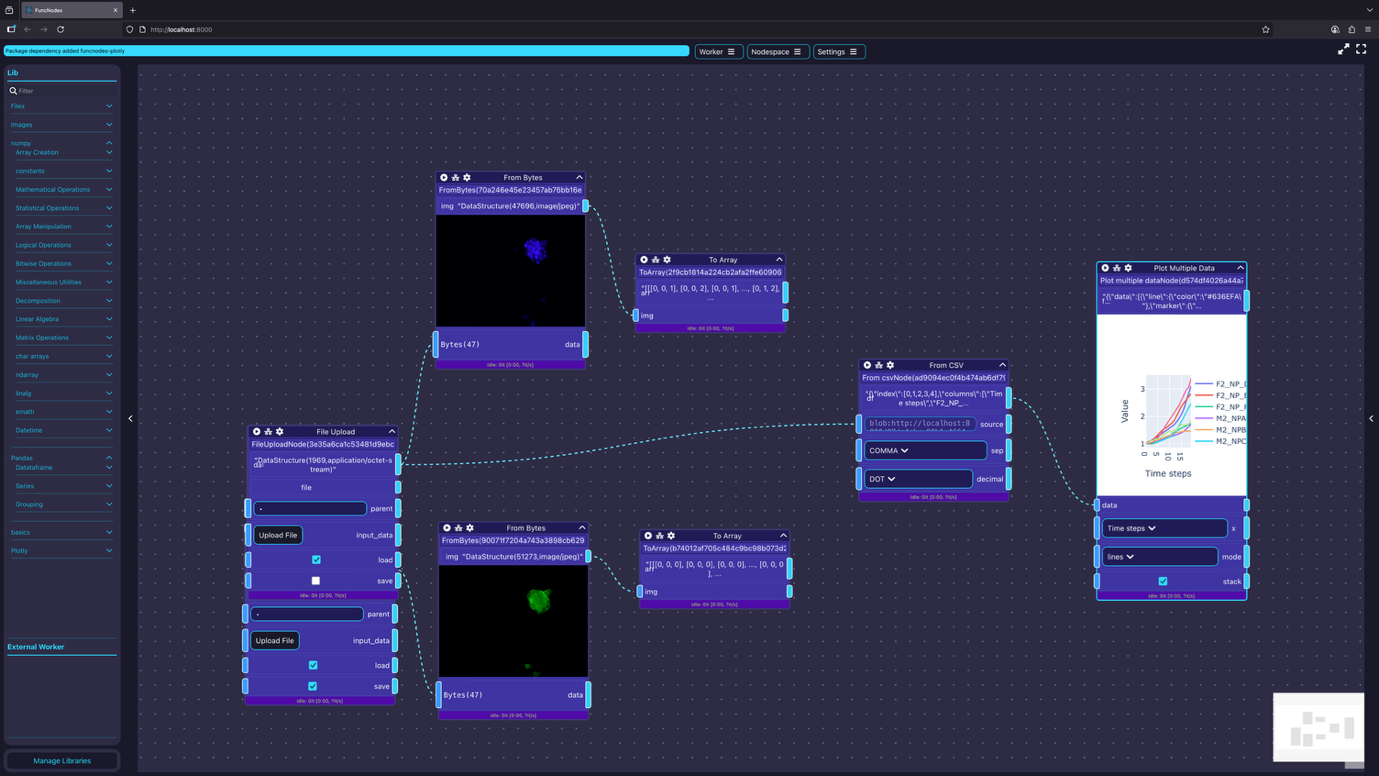1379x776 pixels.
Task: Open the Nodespace menu
Action: (x=778, y=51)
